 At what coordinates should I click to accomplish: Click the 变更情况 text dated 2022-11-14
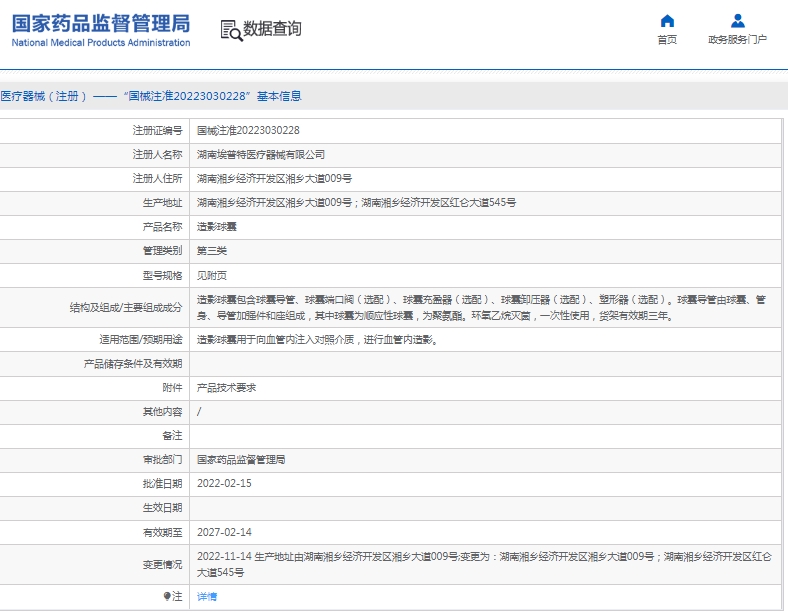[x=484, y=564]
